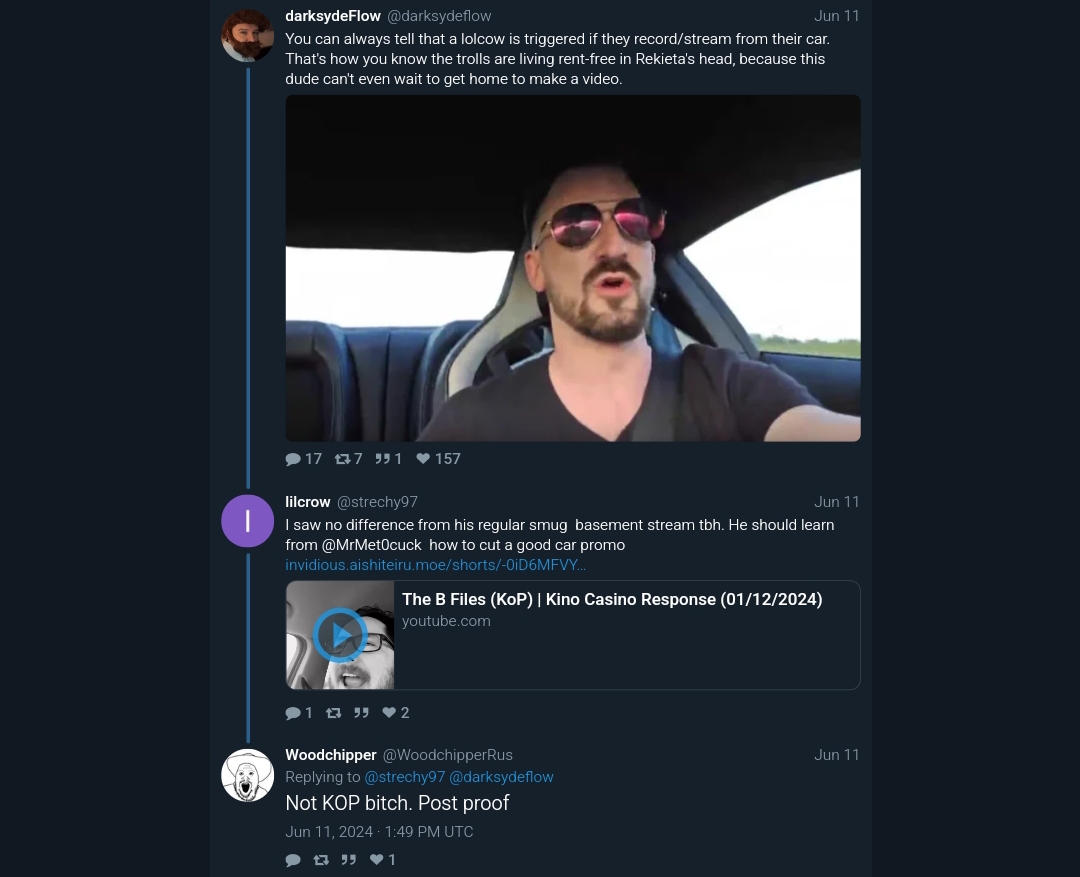Like darksydeFlow's post with 157 hearts
Screen dimensions: 1080x877
coord(423,459)
